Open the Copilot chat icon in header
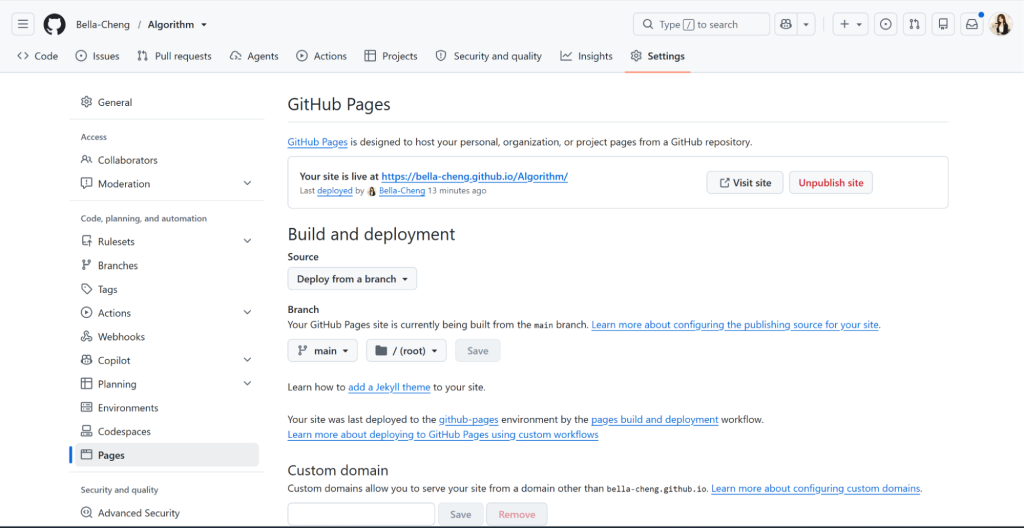The width and height of the screenshot is (1024, 528). tap(786, 24)
